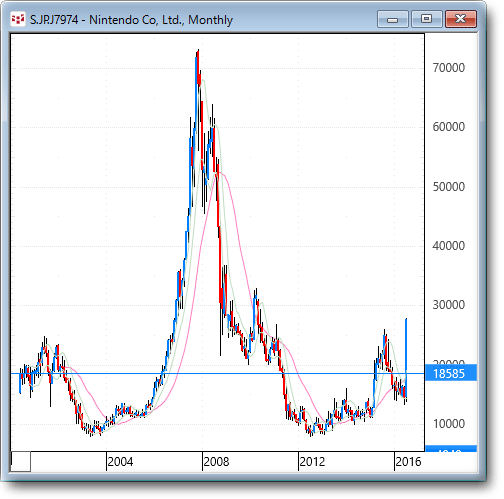Viewport: 504px width, 499px height.
Task: Click the chart window app icon
Action: (x=17, y=19)
